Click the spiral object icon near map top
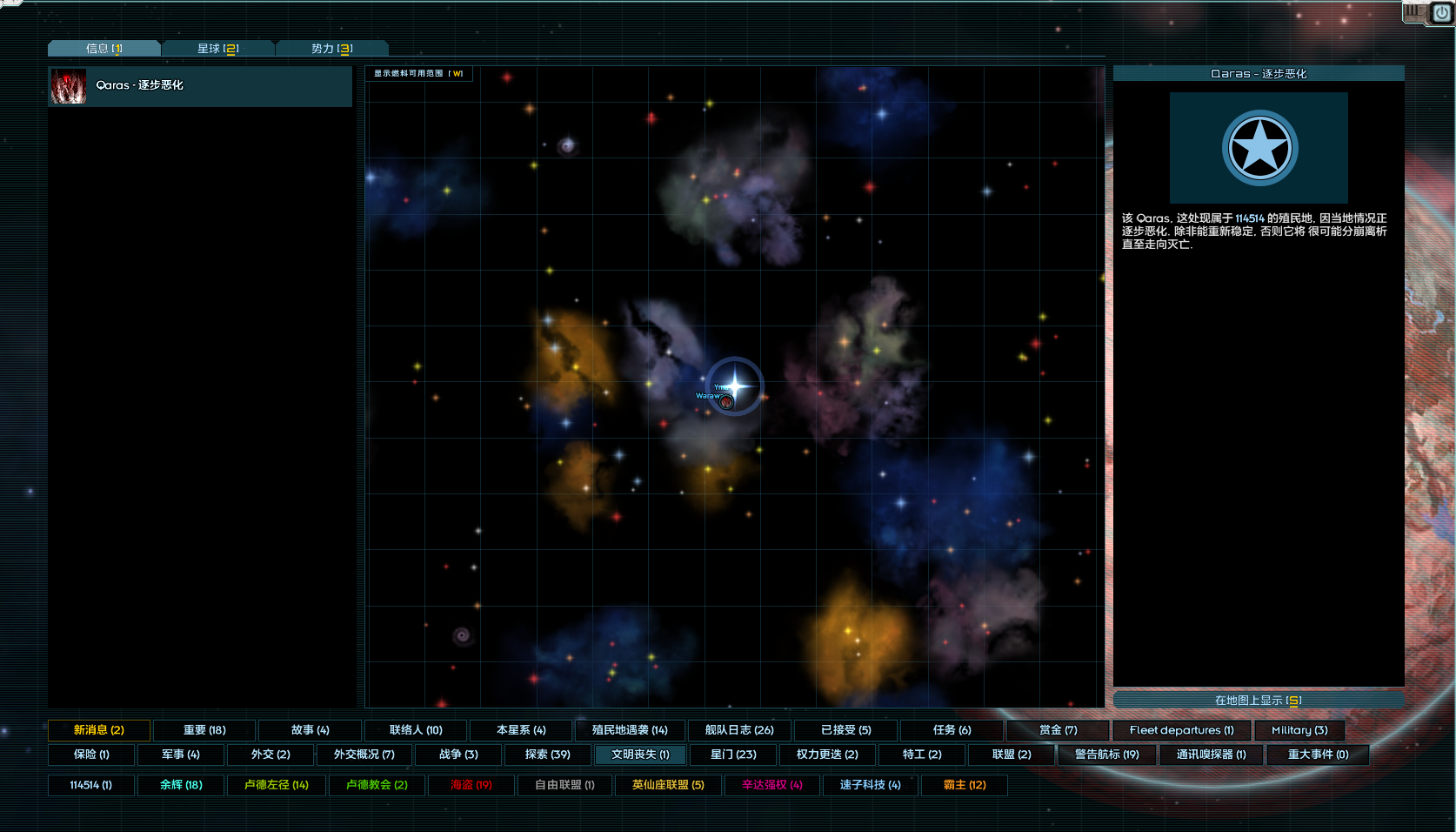1456x832 pixels. coord(568,145)
